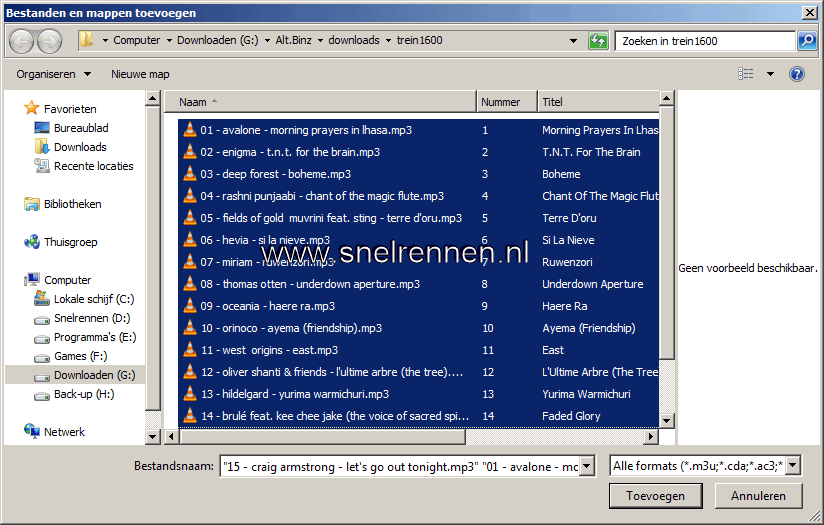
Task: Click the search magnifier icon
Action: coord(807,40)
